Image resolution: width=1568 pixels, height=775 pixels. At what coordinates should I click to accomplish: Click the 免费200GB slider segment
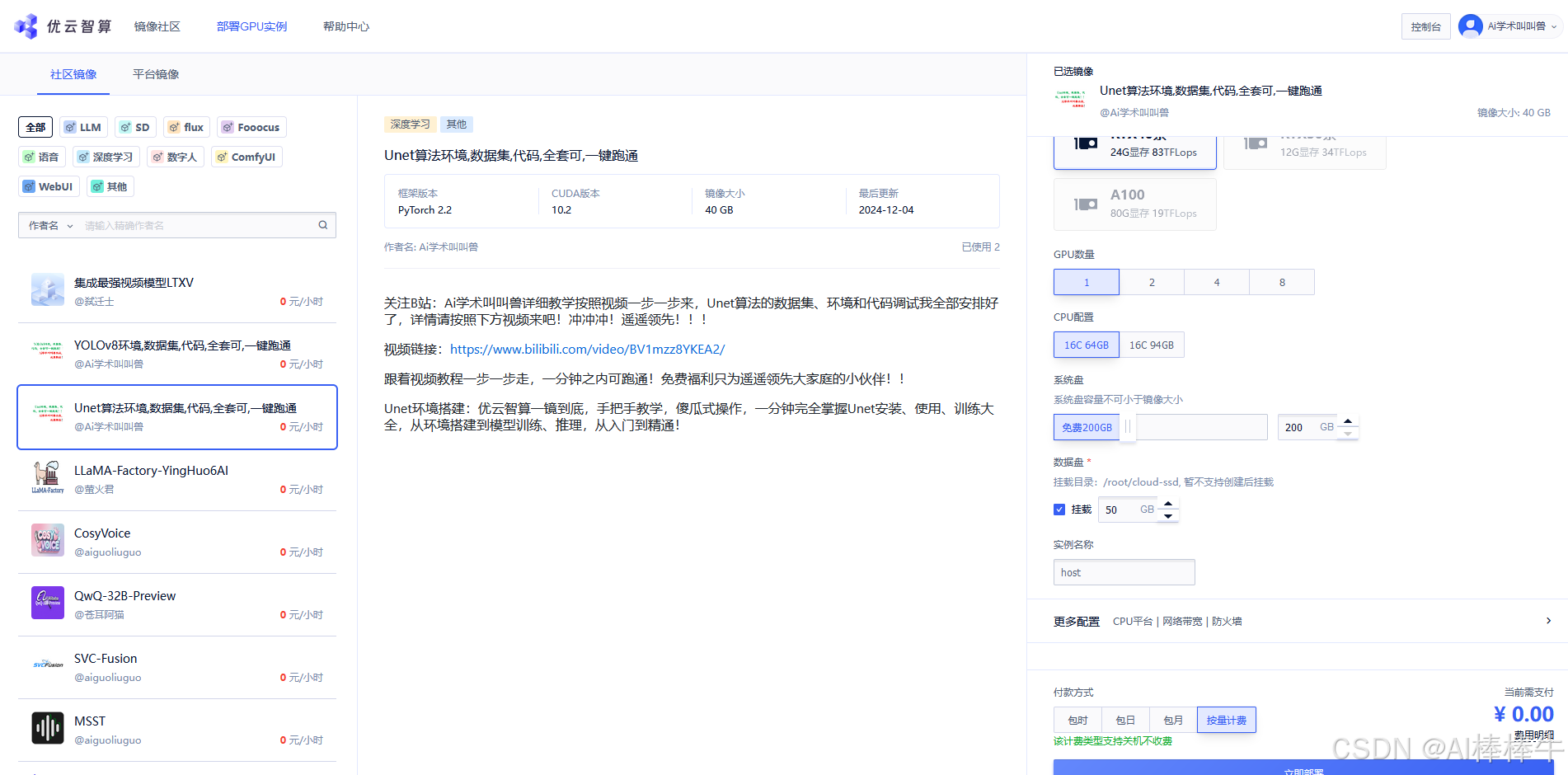(x=1087, y=427)
